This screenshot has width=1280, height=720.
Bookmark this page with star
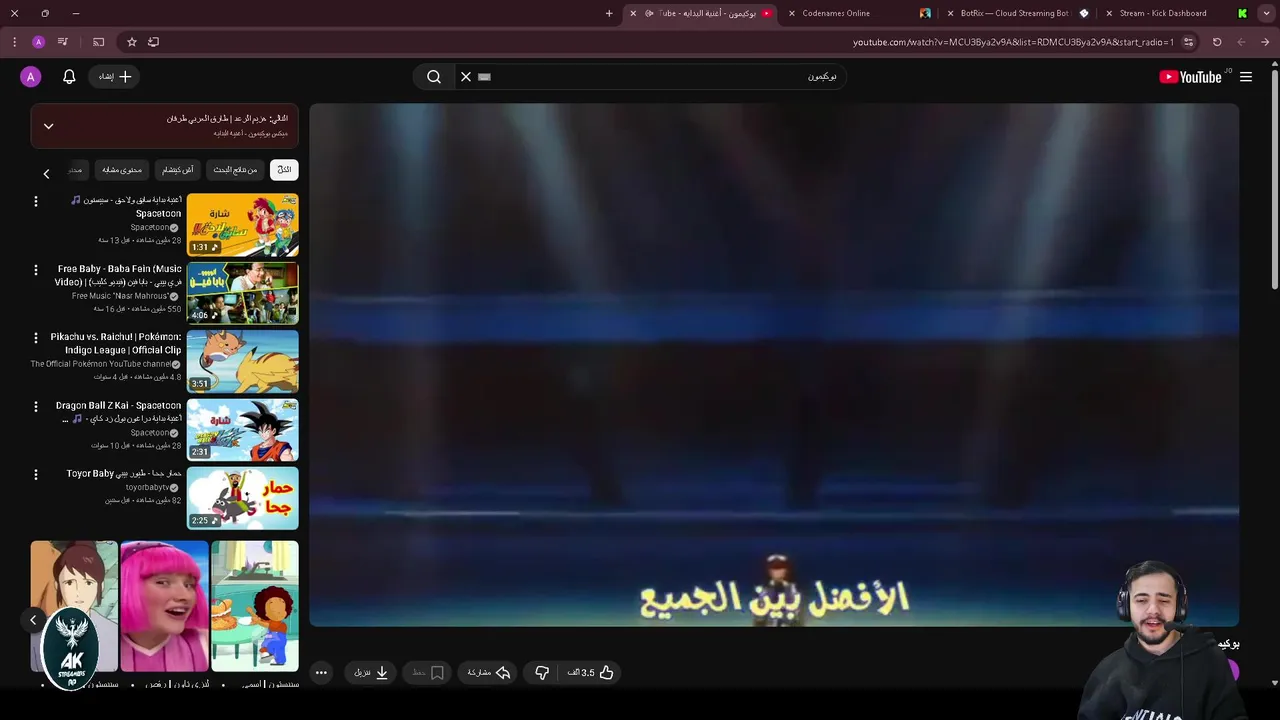131,42
